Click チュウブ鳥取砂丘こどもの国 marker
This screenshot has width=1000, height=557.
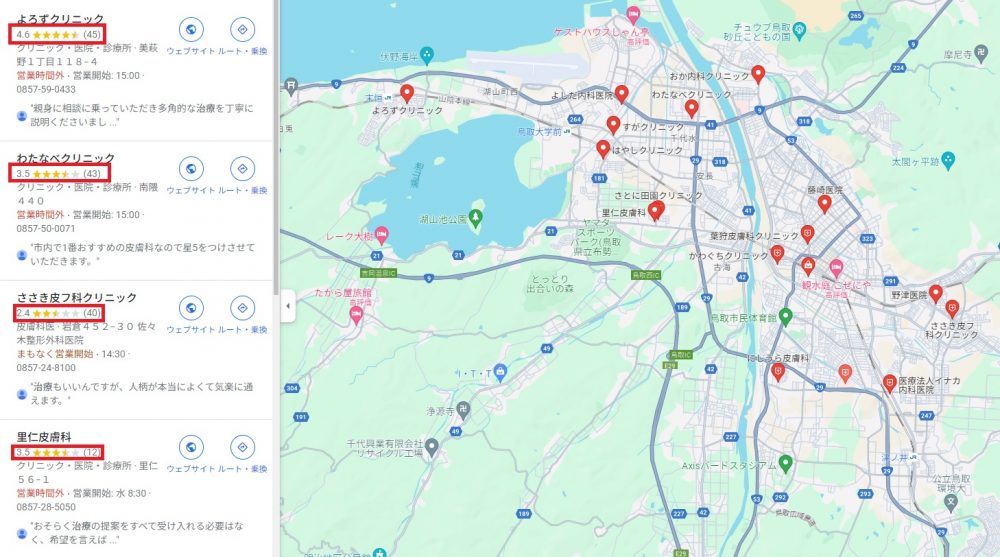coord(799,29)
